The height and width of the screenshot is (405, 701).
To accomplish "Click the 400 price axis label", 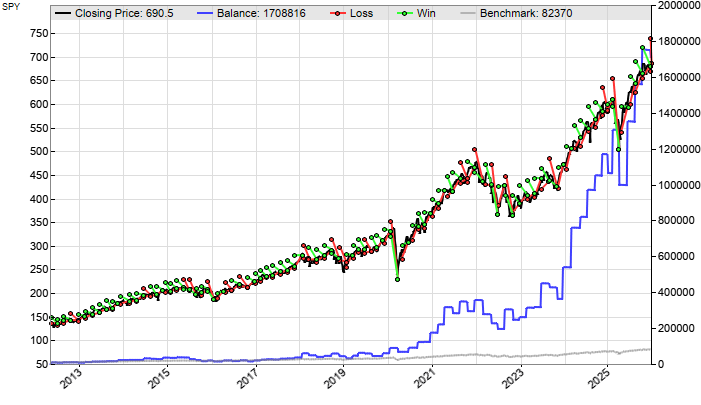I will click(39, 199).
